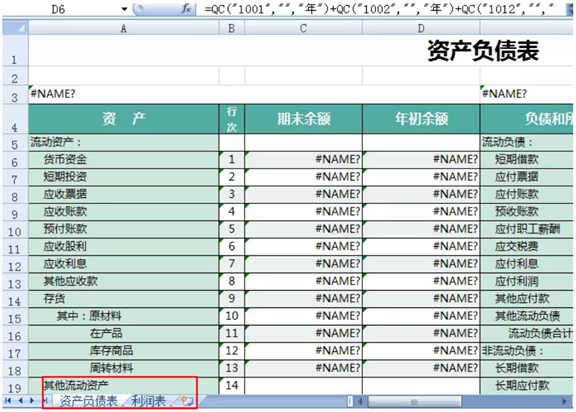This screenshot has height=412, width=576.
Task: Click the formula bar with QC formula
Action: (380, 9)
